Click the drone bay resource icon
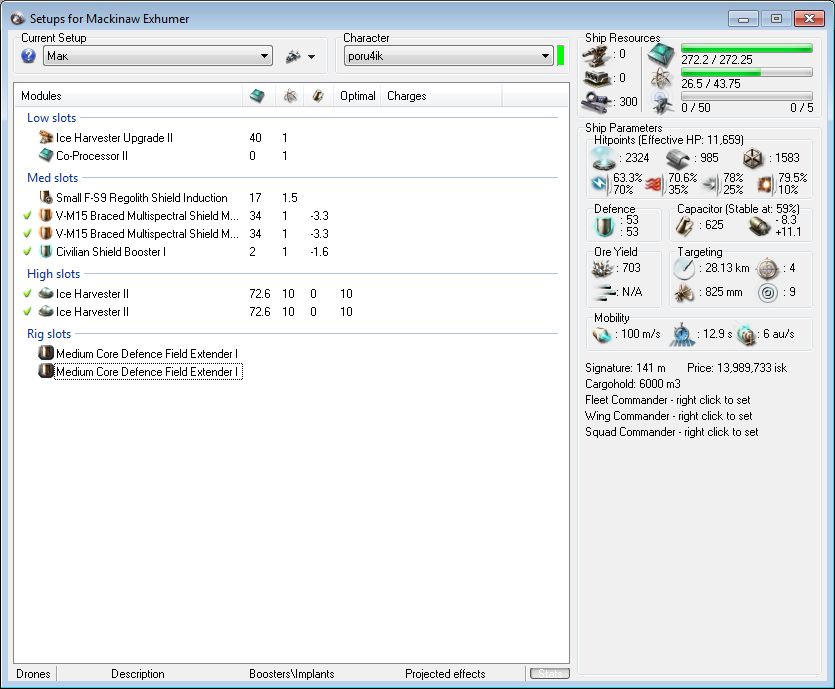This screenshot has width=835, height=689. click(661, 103)
